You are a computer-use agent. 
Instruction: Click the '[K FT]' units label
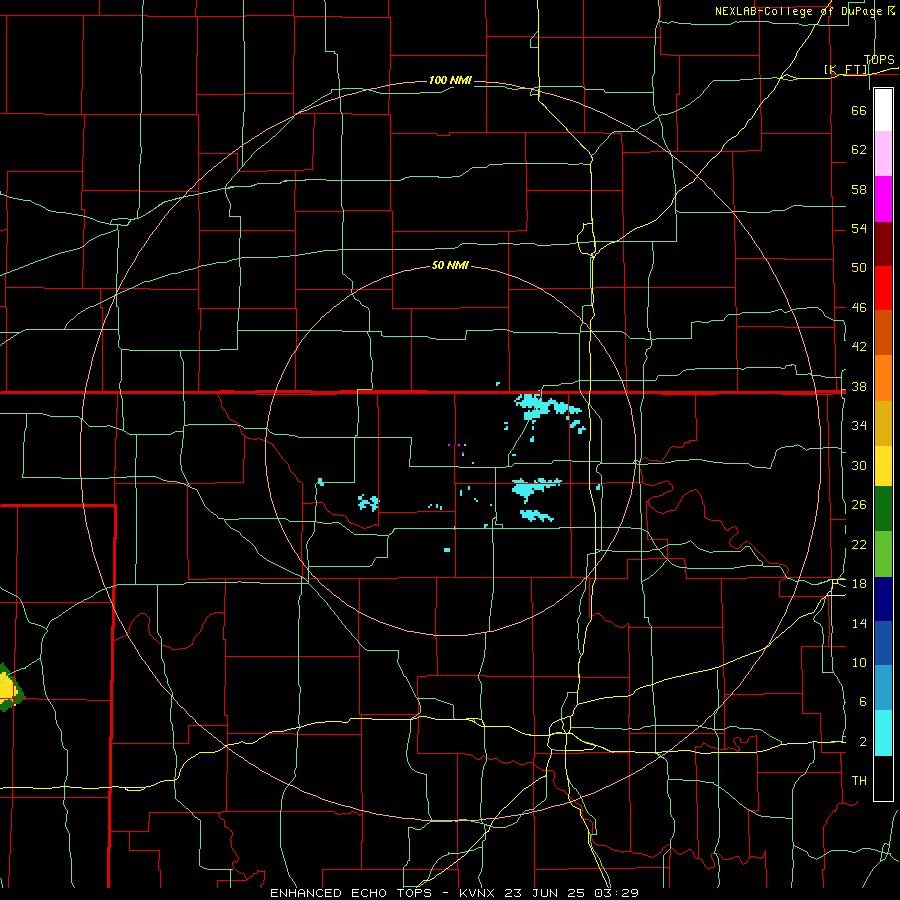click(846, 69)
